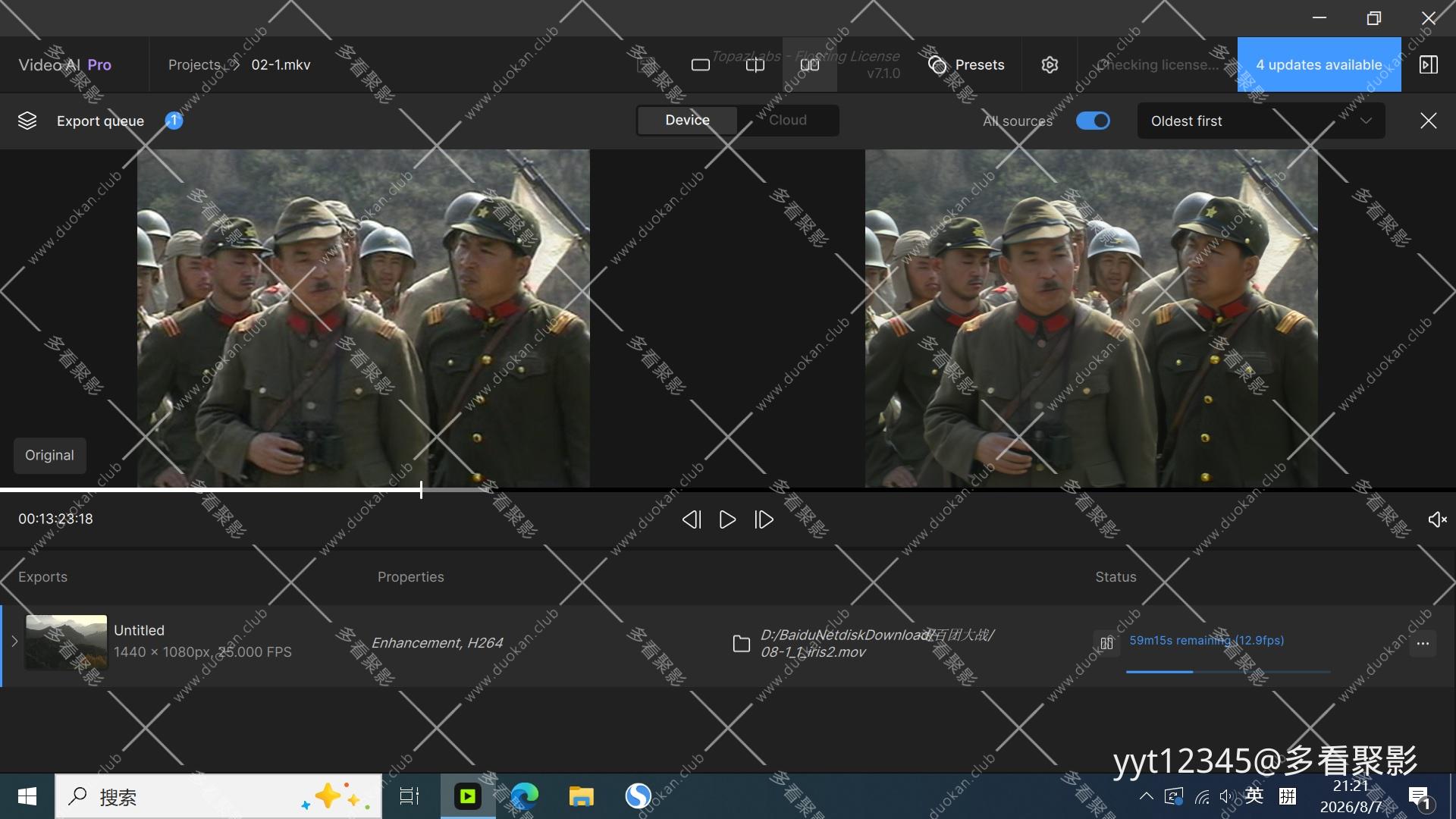The height and width of the screenshot is (819, 1456).
Task: Open the settings gear
Action: click(1050, 65)
